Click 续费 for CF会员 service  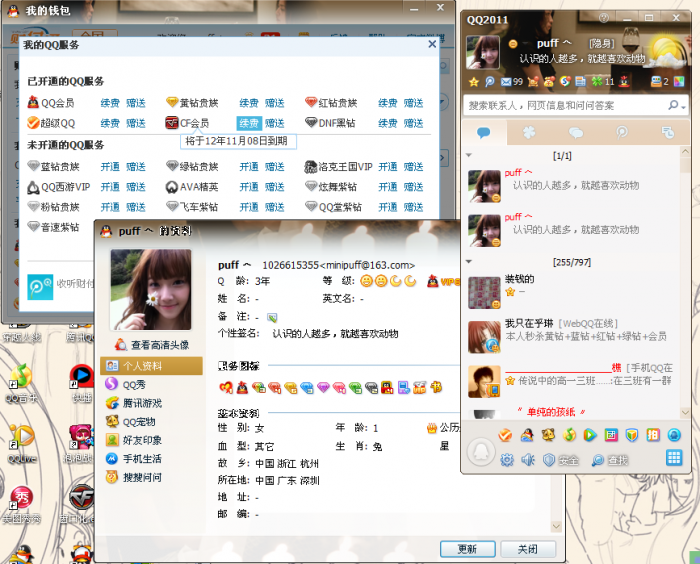coord(249,123)
